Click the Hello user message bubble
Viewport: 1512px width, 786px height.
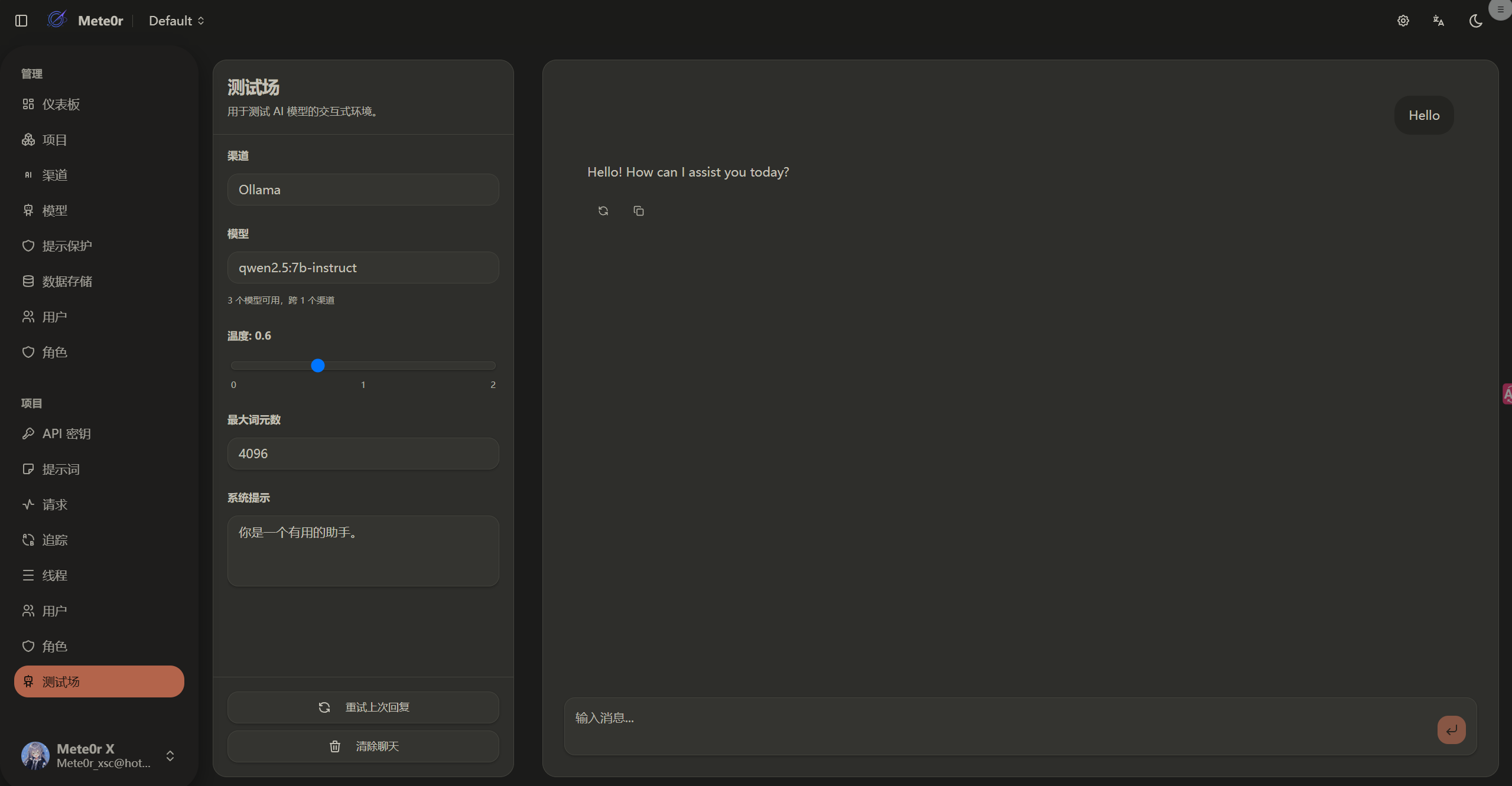point(1424,115)
